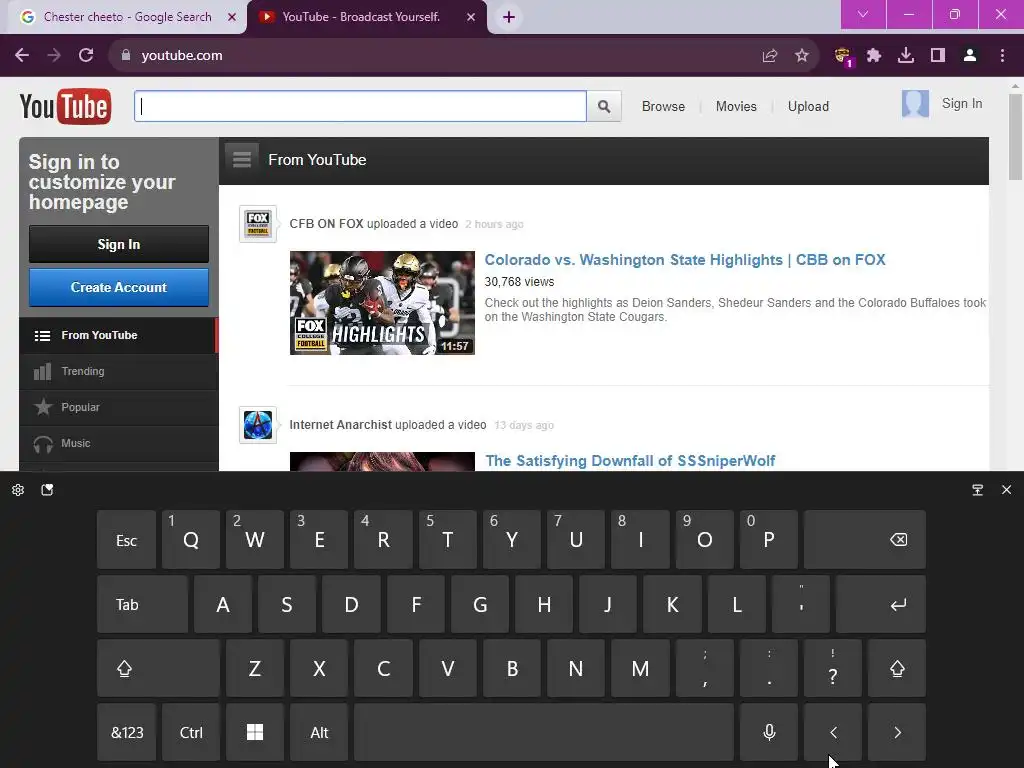Click Internet Anarchist channel name
The width and height of the screenshot is (1024, 768).
click(340, 425)
